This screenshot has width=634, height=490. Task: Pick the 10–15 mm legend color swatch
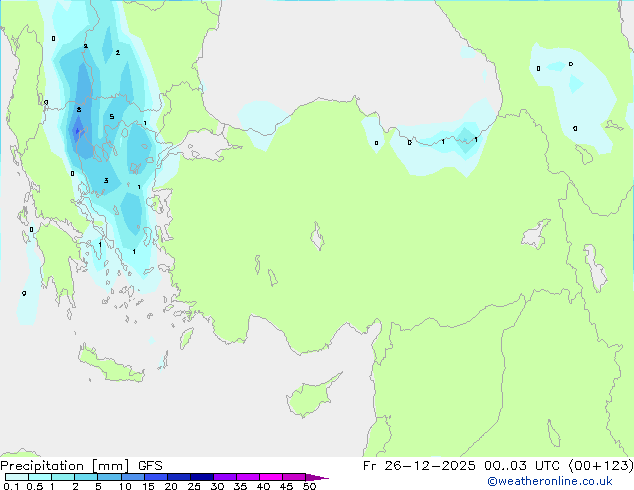click(x=132, y=477)
